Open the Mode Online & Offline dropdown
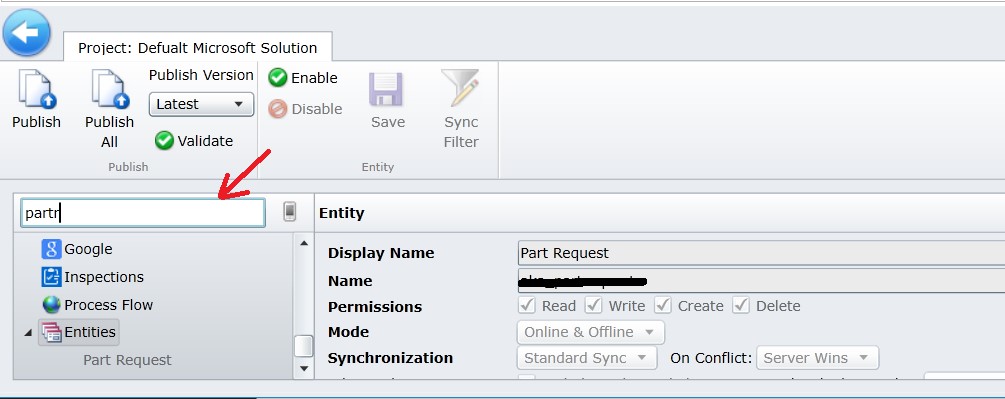The width and height of the screenshot is (1005, 399). 590,332
